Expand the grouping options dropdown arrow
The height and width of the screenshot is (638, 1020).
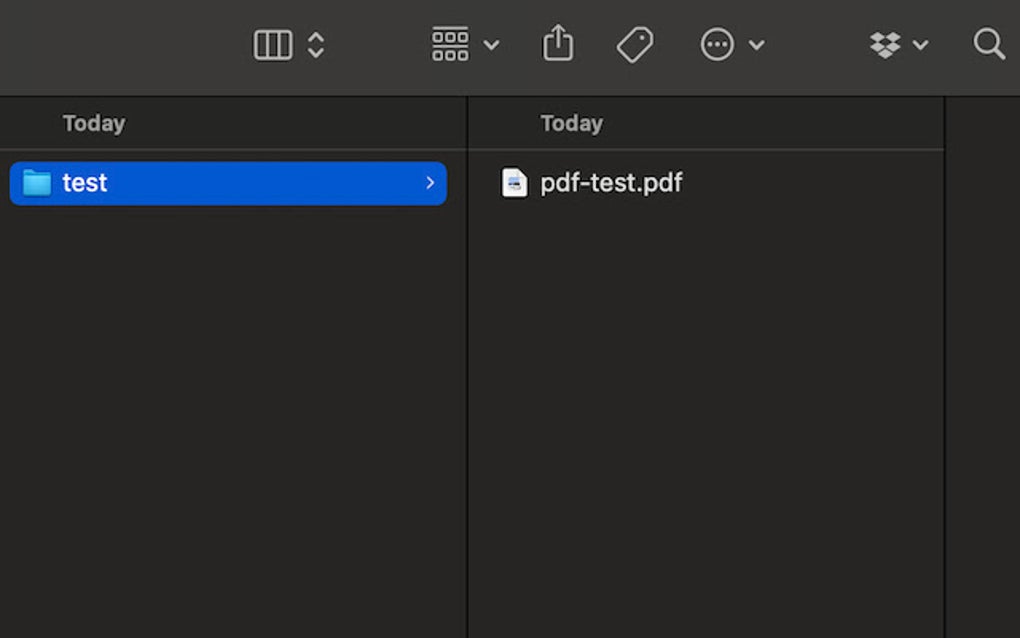pos(490,46)
